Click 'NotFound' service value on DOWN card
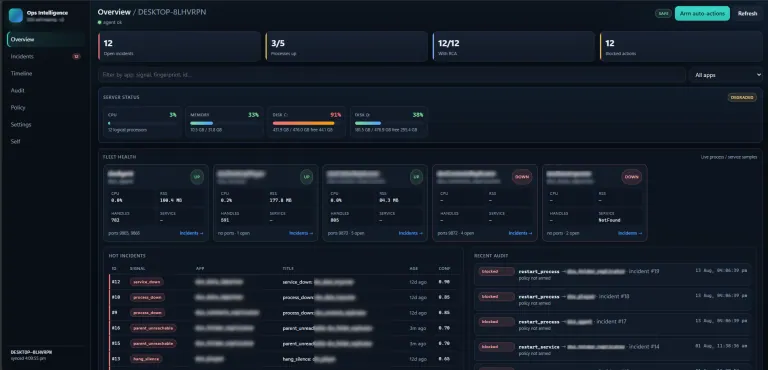Image resolution: width=768 pixels, height=370 pixels. (609, 220)
